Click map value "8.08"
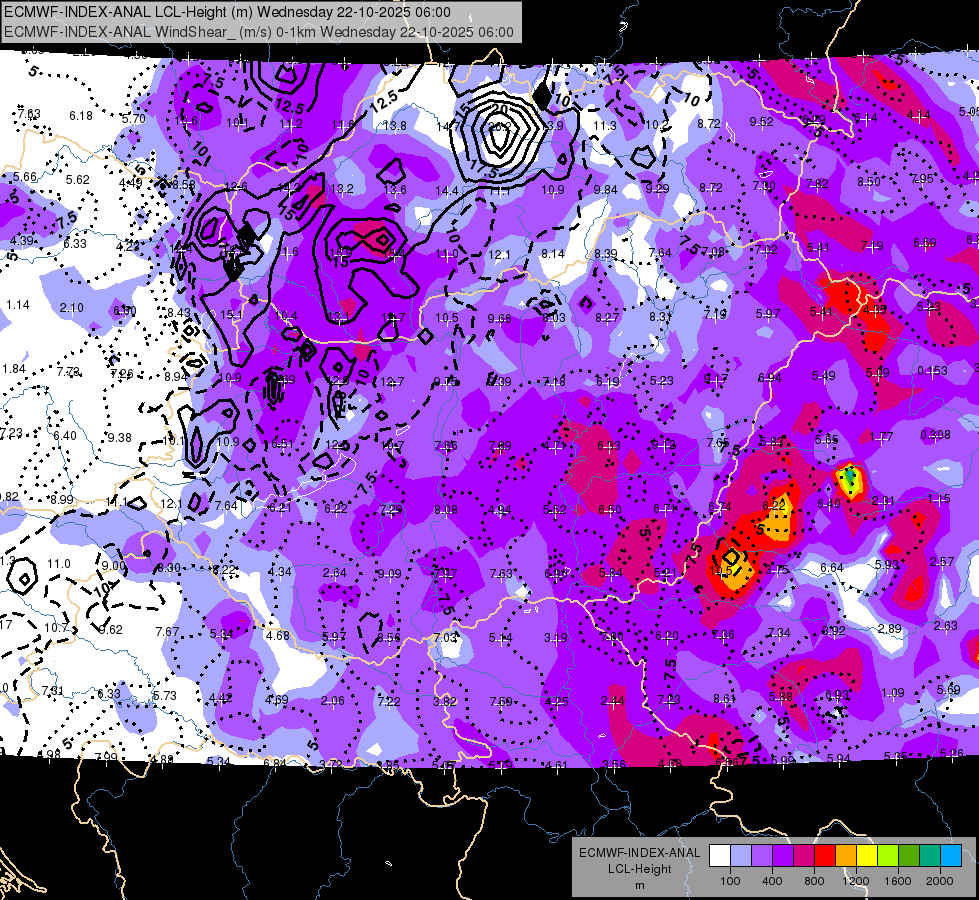The image size is (979, 900). (x=445, y=510)
